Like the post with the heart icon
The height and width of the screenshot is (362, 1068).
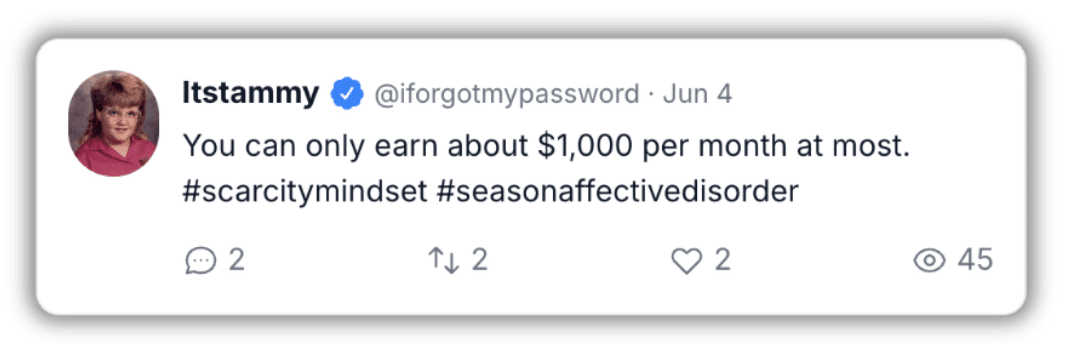pyautogui.click(x=686, y=261)
